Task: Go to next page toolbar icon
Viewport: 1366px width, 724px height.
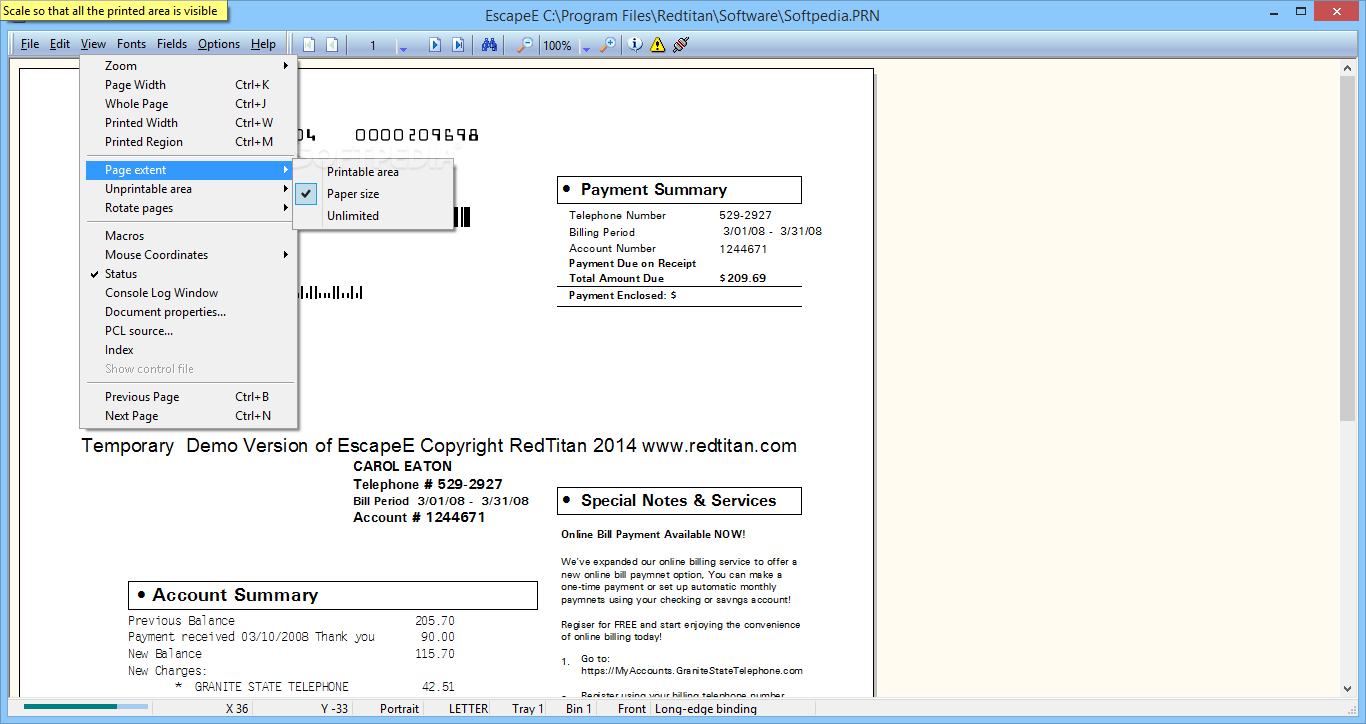Action: [x=436, y=45]
